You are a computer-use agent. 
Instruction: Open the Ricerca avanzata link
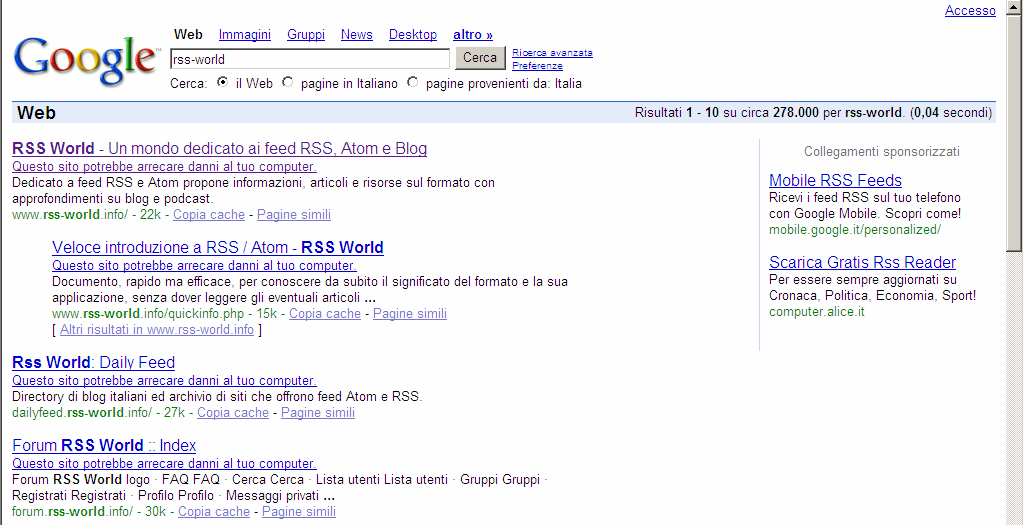pos(552,53)
